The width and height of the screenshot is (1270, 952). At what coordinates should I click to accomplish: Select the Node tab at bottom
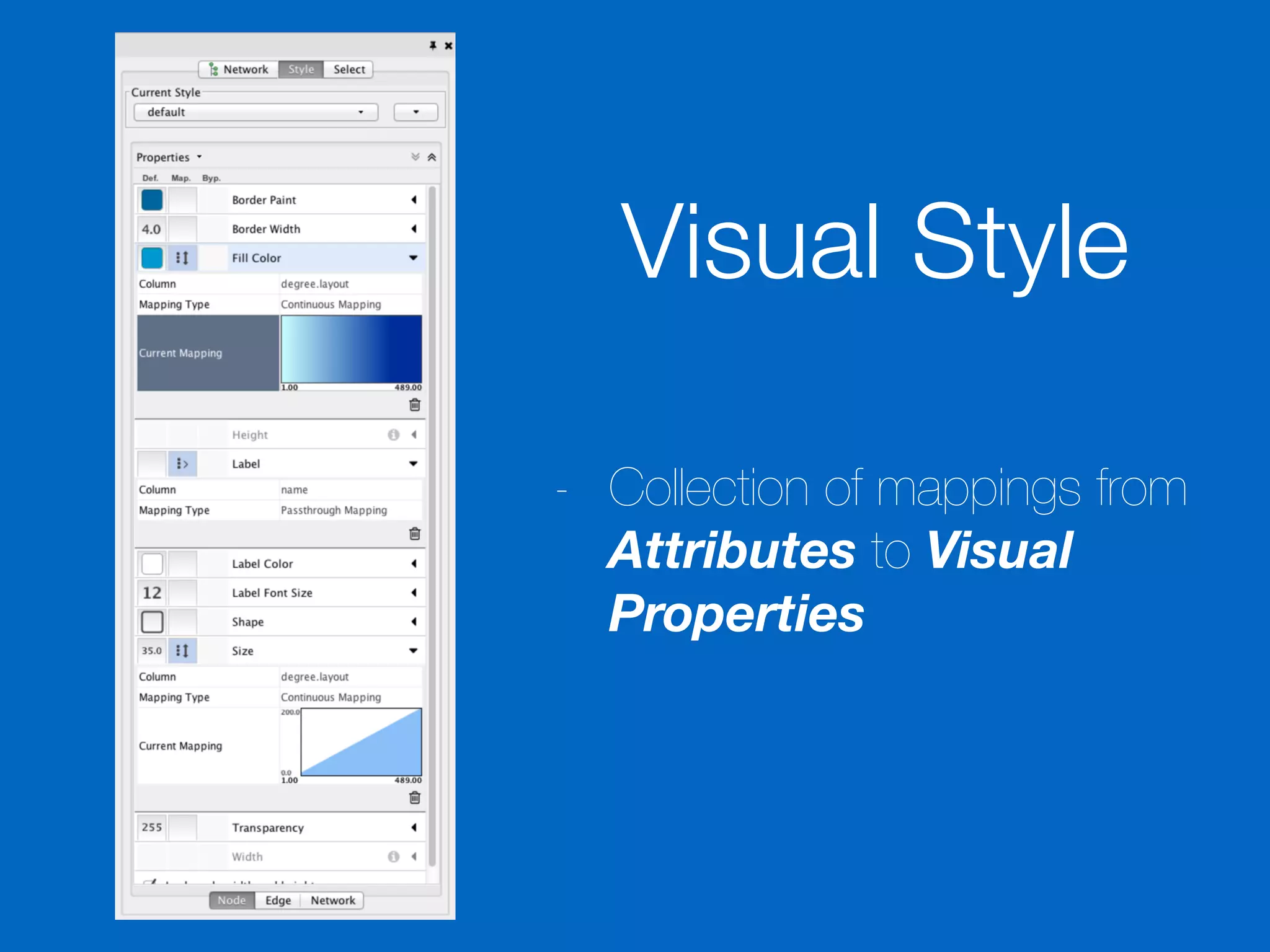tap(232, 901)
